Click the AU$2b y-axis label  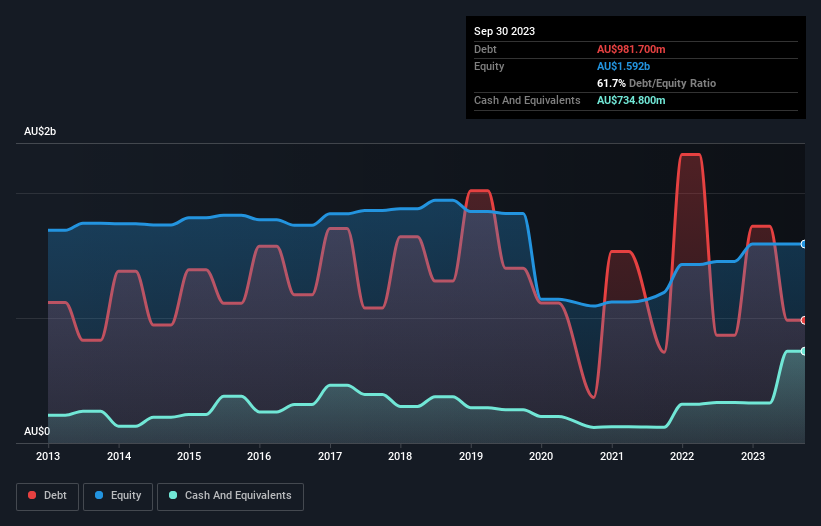pyautogui.click(x=40, y=131)
